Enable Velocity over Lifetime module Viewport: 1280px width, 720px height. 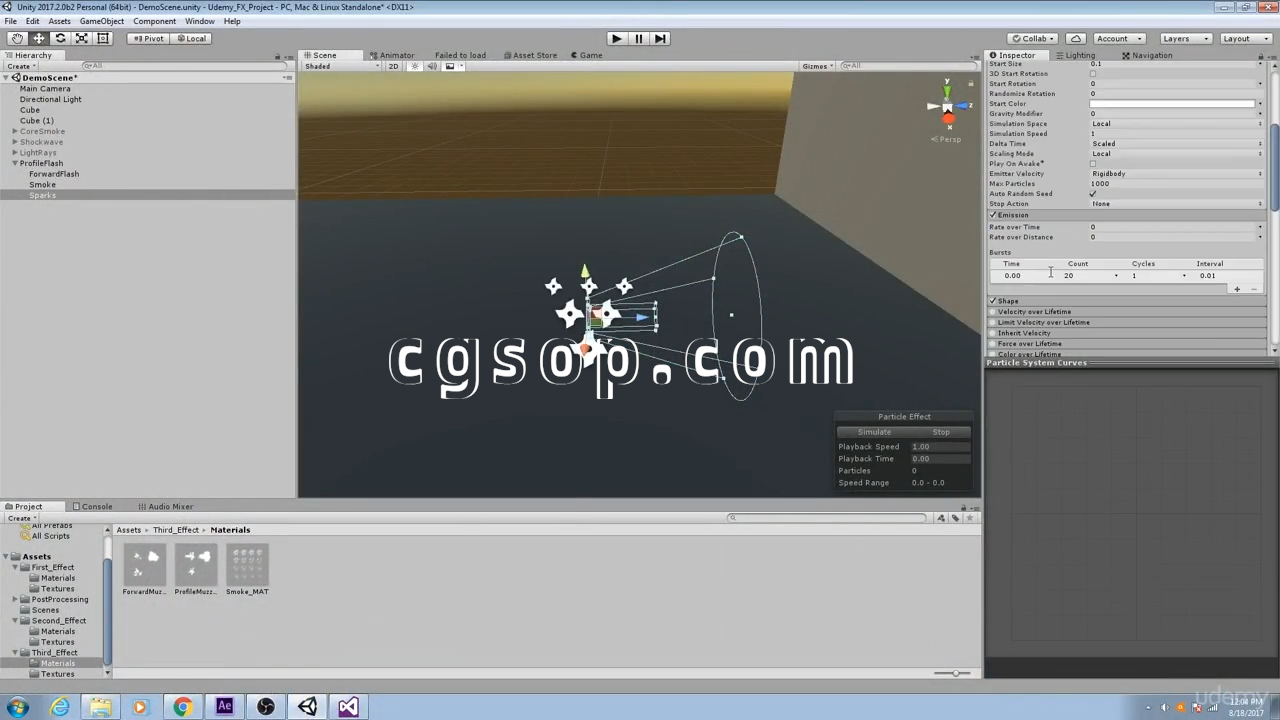tap(993, 312)
